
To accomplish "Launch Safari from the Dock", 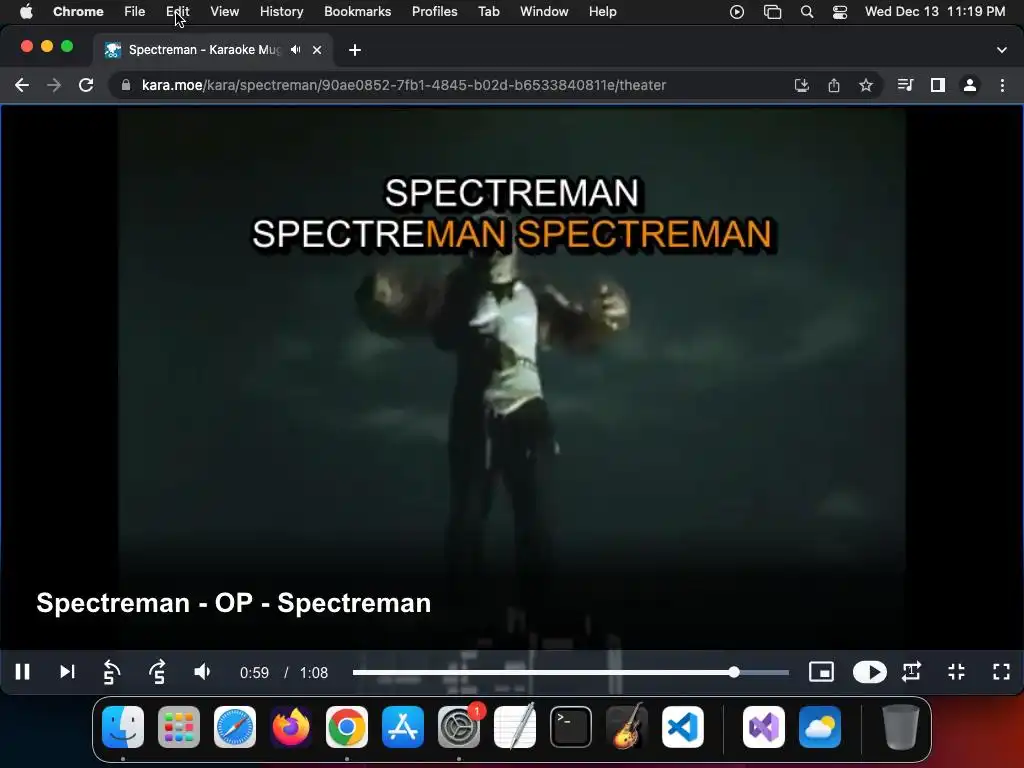I will pos(234,727).
